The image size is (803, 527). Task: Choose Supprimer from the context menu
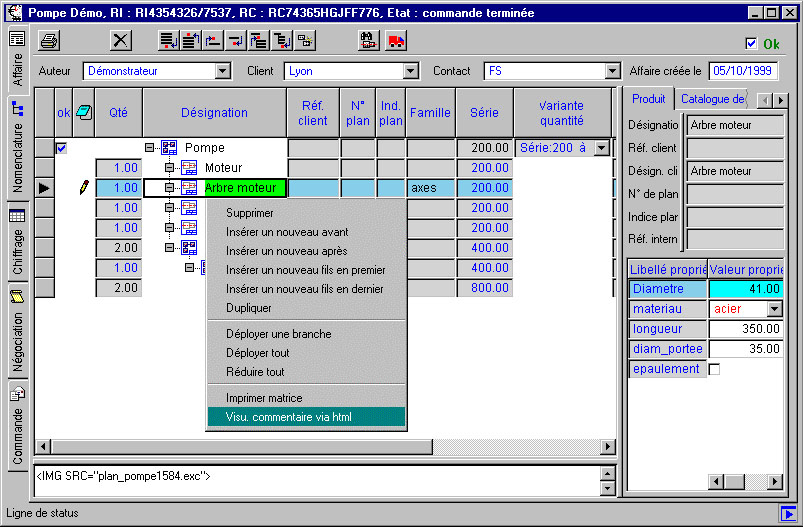249,213
